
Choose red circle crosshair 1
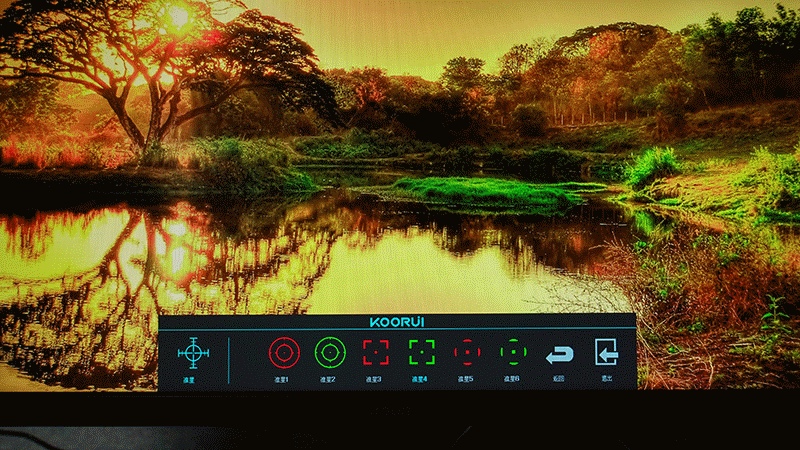pos(284,353)
